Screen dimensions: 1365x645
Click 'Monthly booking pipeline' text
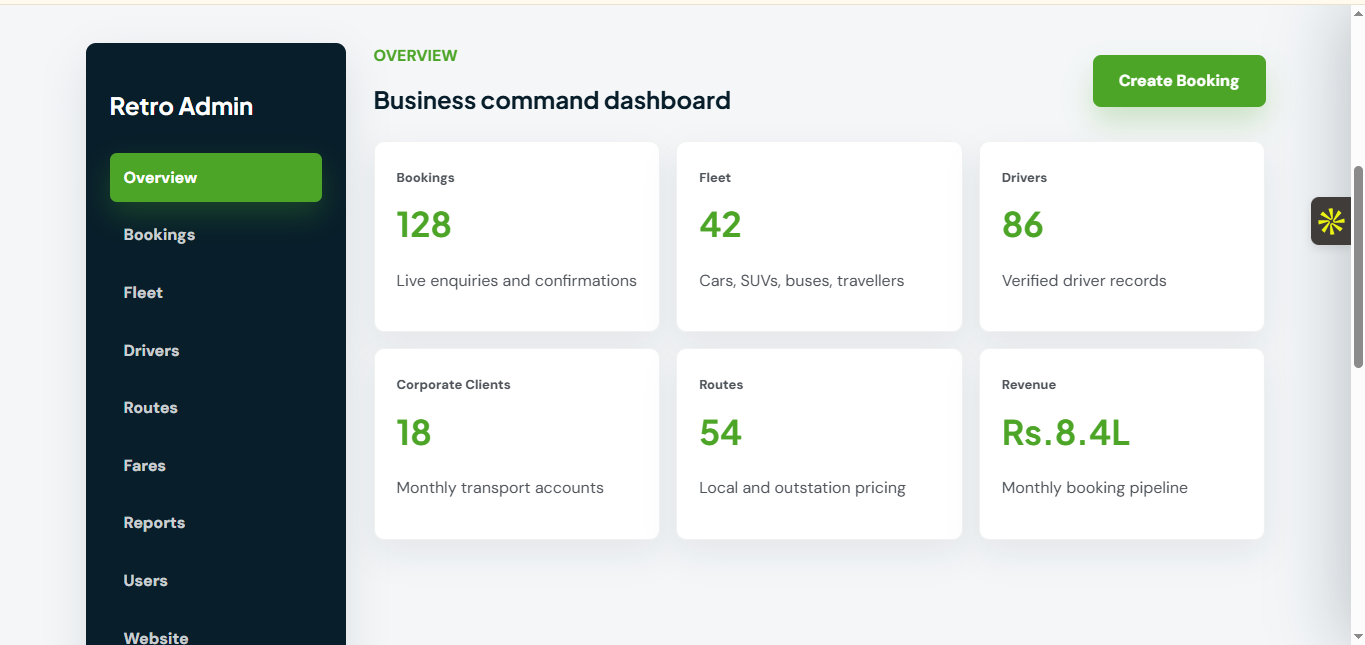1095,488
